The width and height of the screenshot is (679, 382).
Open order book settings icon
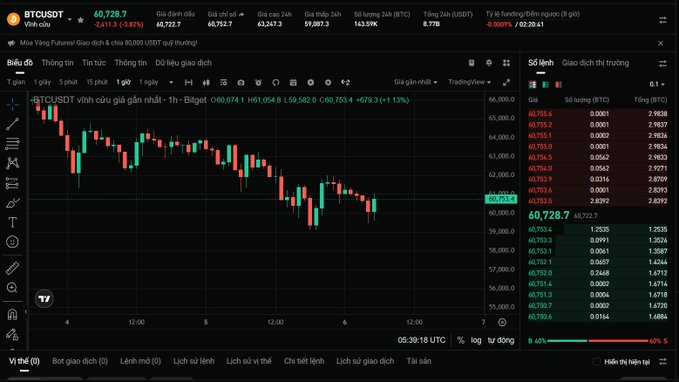click(x=663, y=63)
